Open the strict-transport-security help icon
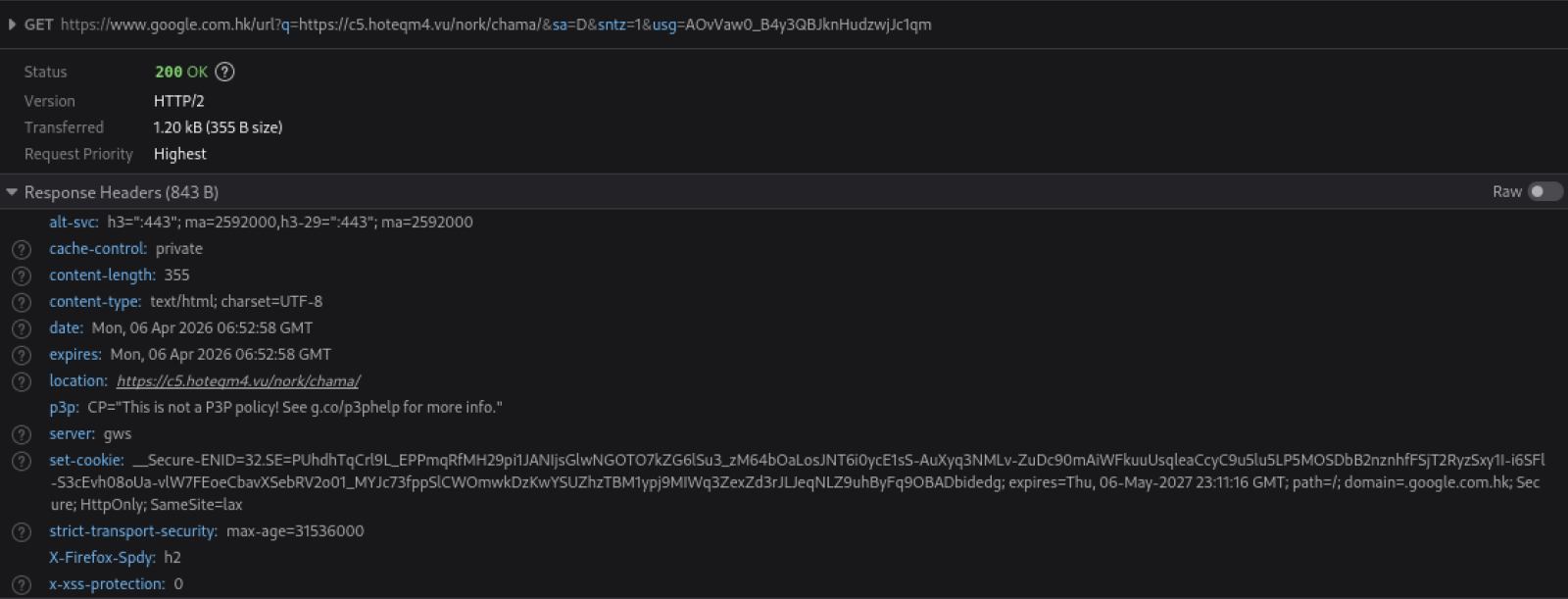Image resolution: width=1568 pixels, height=599 pixels. 22,532
